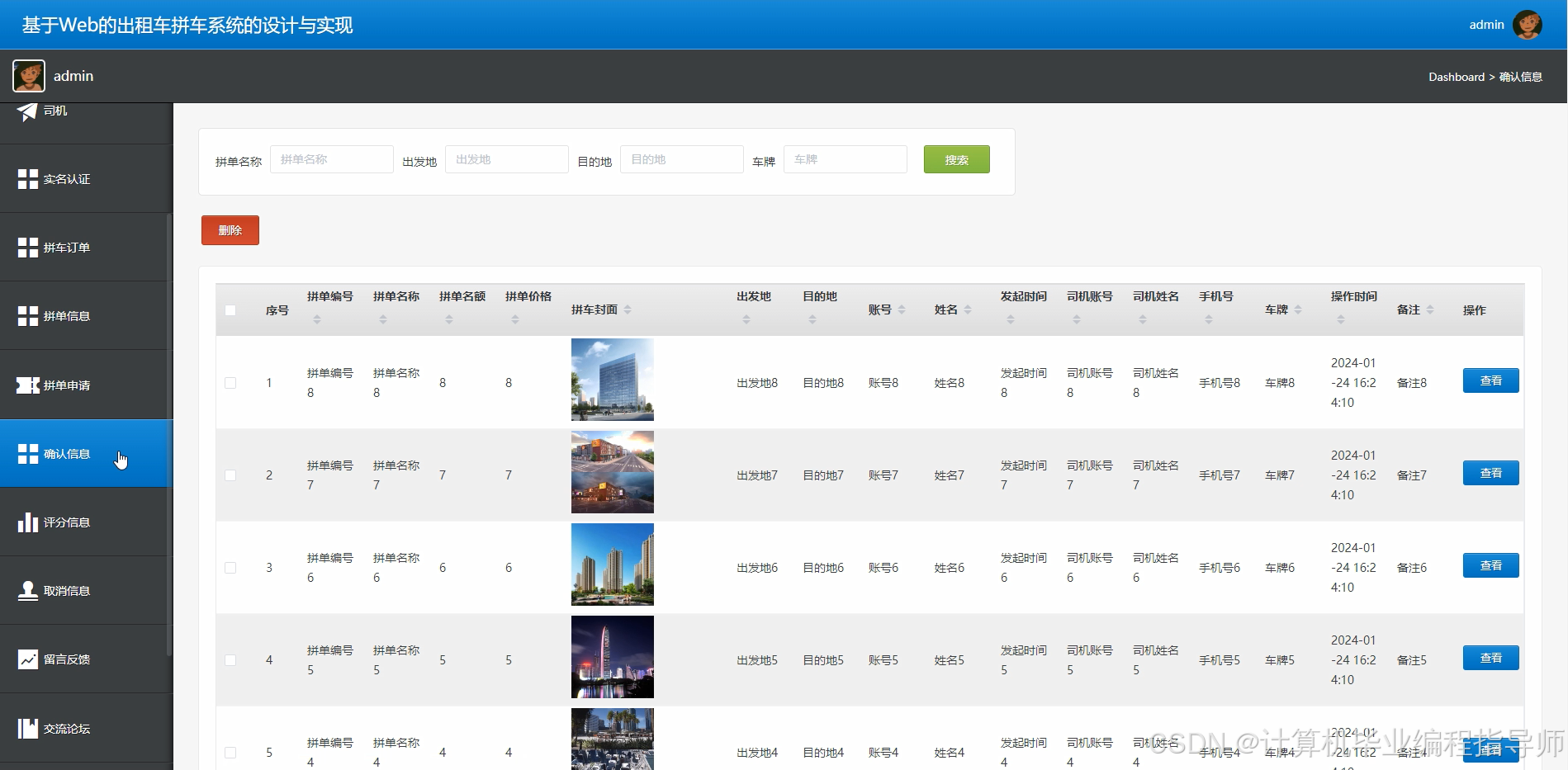Viewport: 1568px width, 770px height.
Task: Open night skyline thumbnail in row 4
Action: point(613,657)
